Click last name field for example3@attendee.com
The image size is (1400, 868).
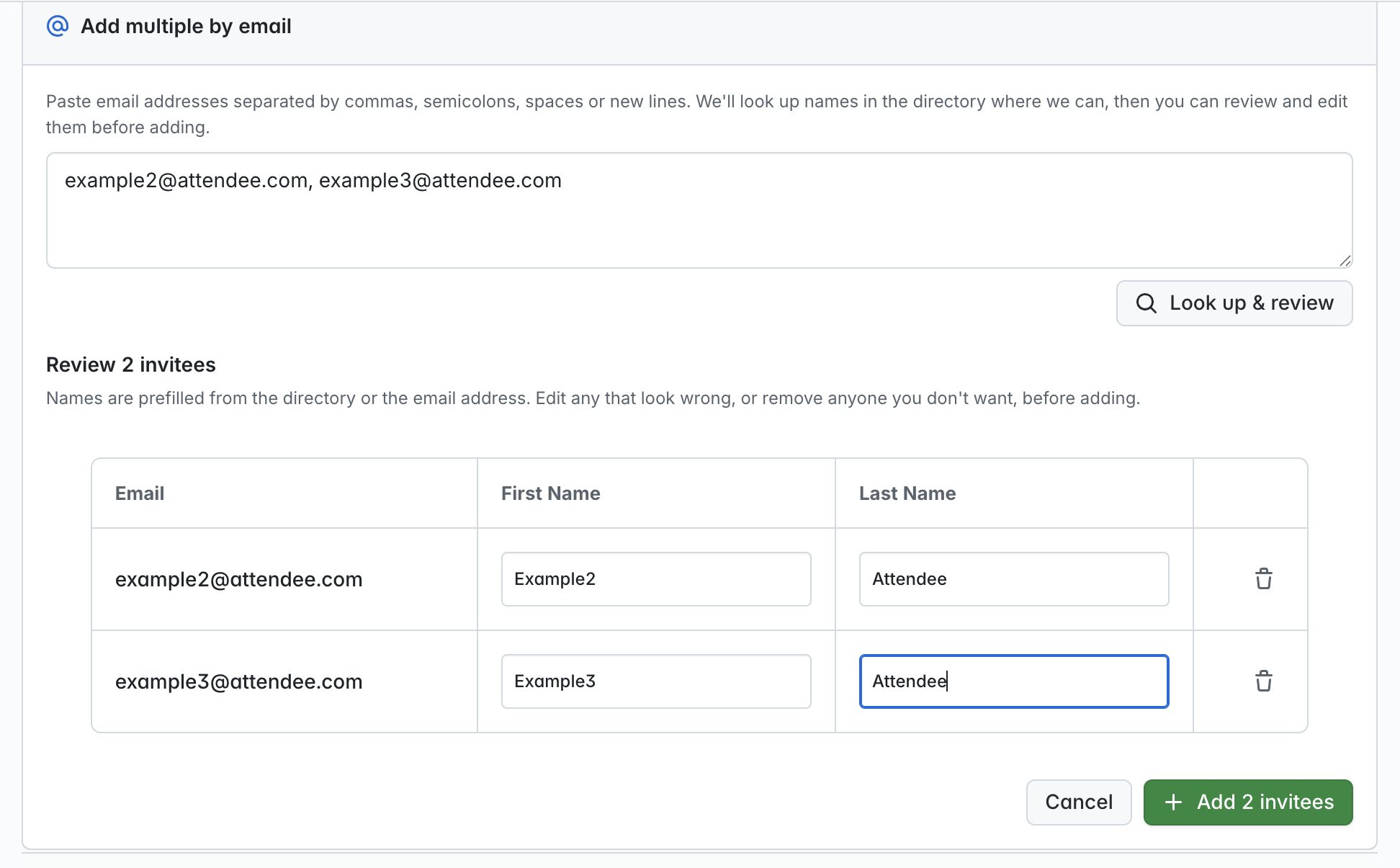tap(1014, 681)
